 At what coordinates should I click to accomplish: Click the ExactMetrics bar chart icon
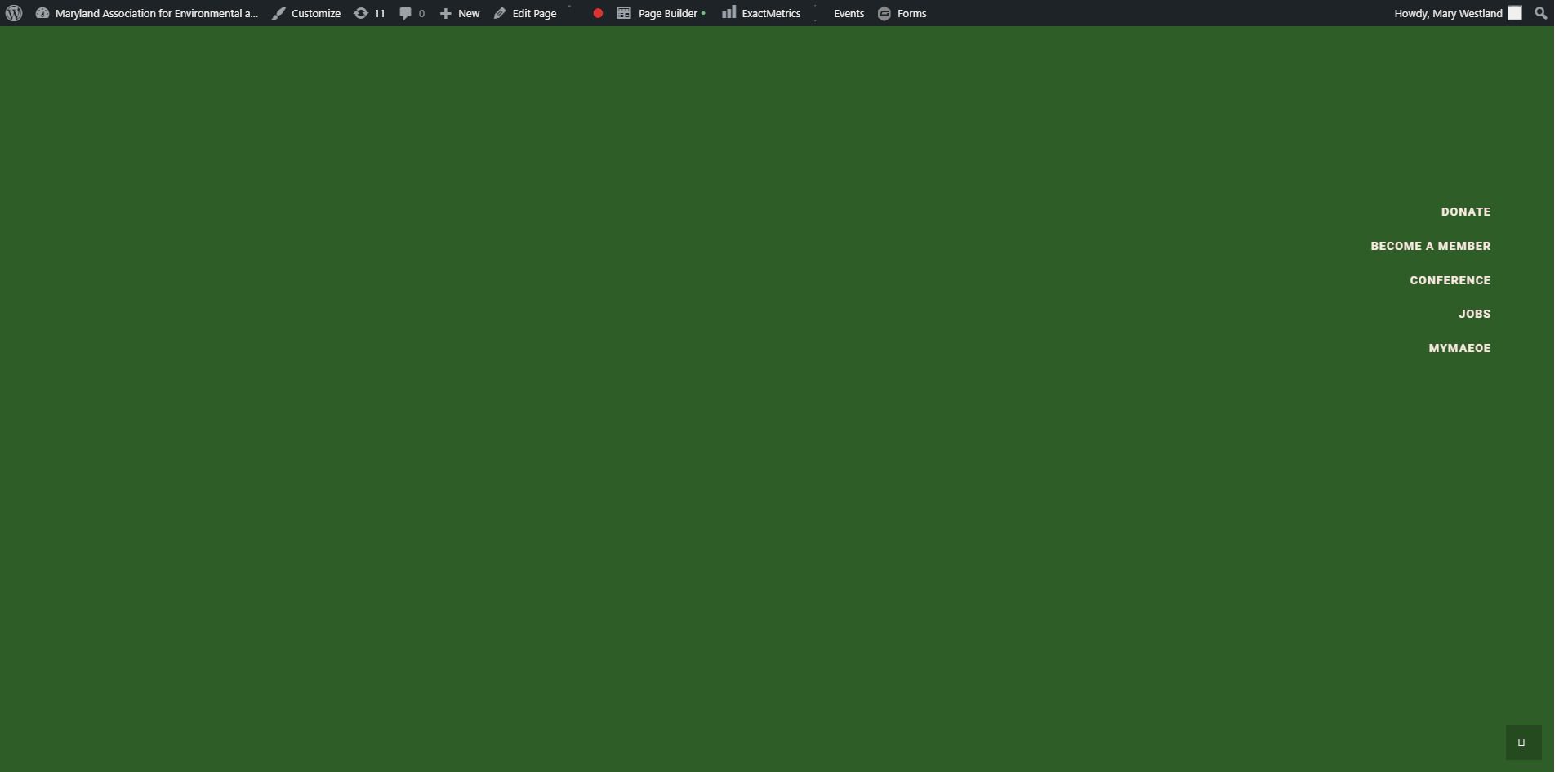(728, 12)
